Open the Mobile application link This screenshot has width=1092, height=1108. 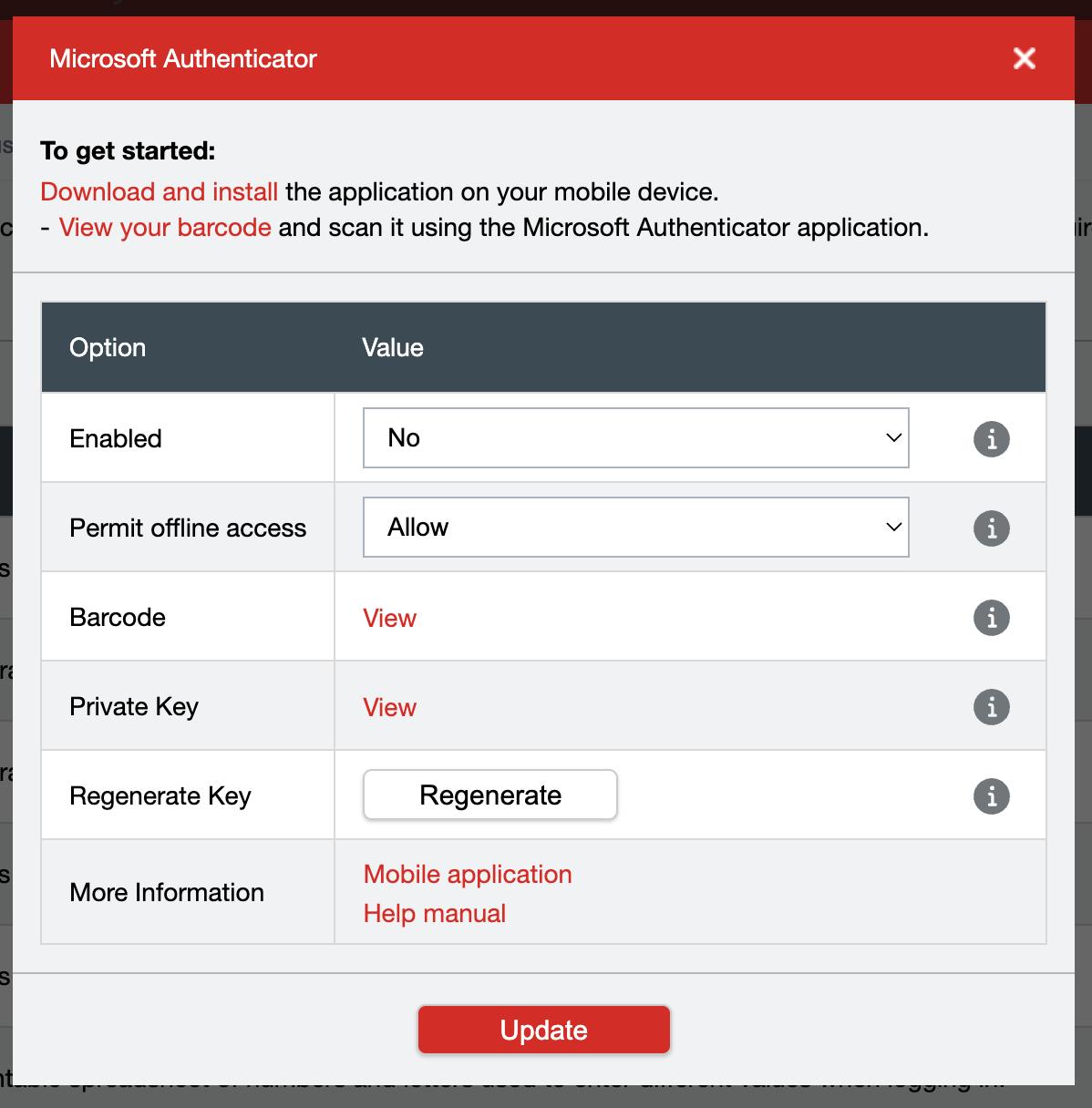click(468, 874)
